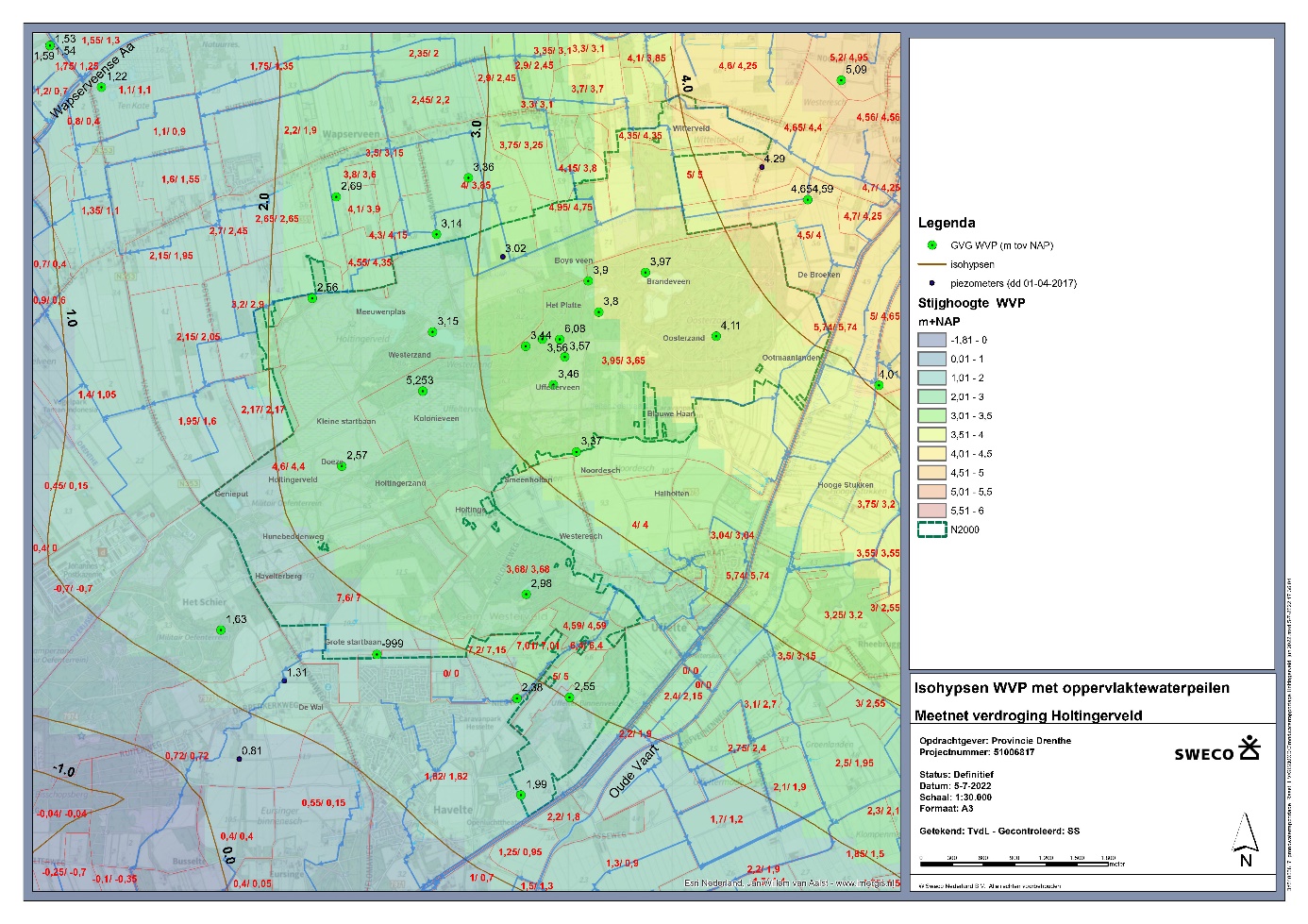1308x924 pixels.
Task: Select the green marker labeled 4,11 near Oosterzand
Action: click(716, 336)
